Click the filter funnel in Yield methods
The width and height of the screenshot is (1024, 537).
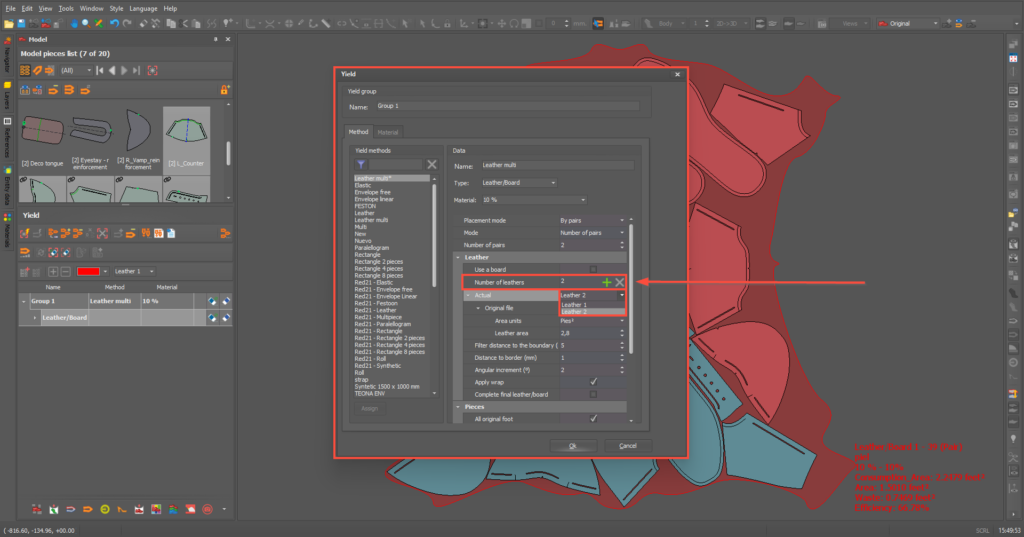pos(360,164)
